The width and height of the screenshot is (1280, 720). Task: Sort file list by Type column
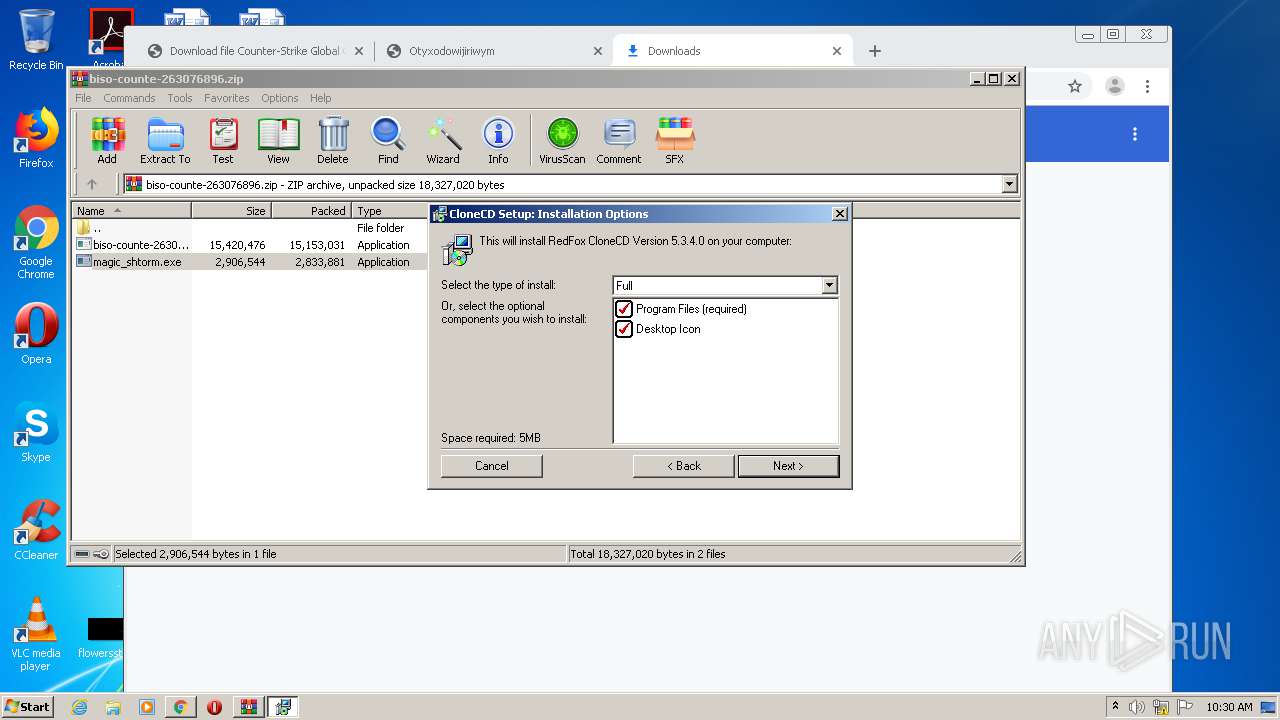pos(390,211)
